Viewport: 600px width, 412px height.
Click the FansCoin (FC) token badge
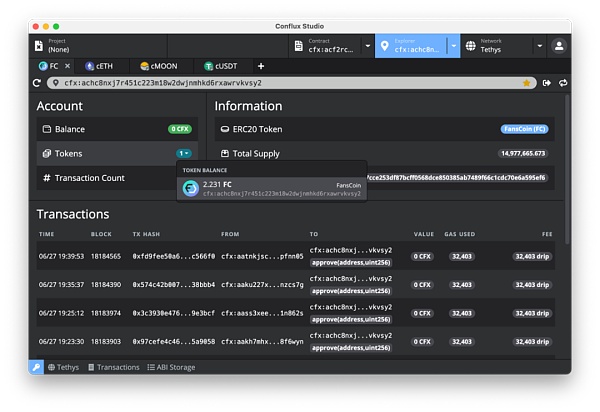point(524,129)
